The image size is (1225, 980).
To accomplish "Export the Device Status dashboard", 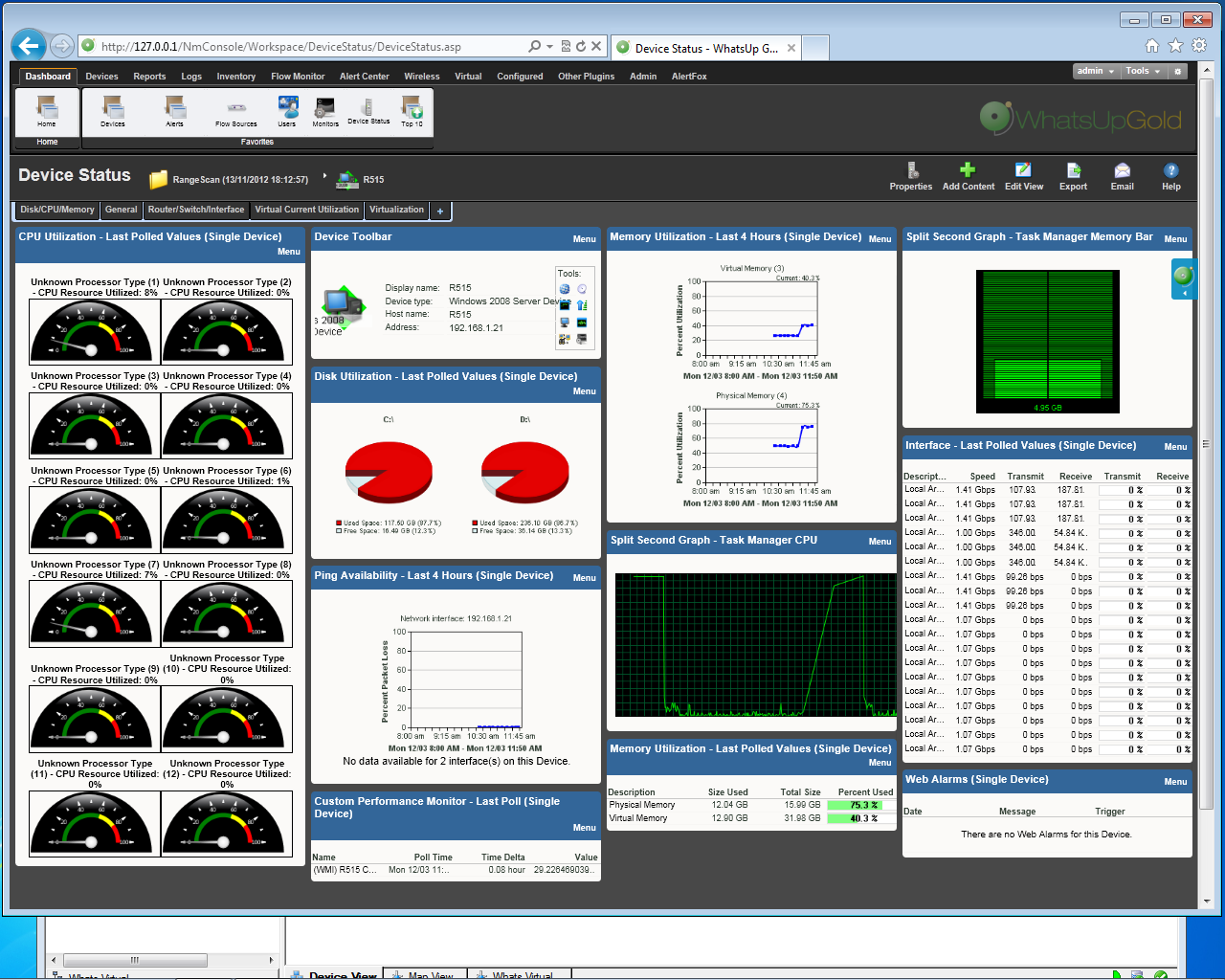I will pos(1073,176).
